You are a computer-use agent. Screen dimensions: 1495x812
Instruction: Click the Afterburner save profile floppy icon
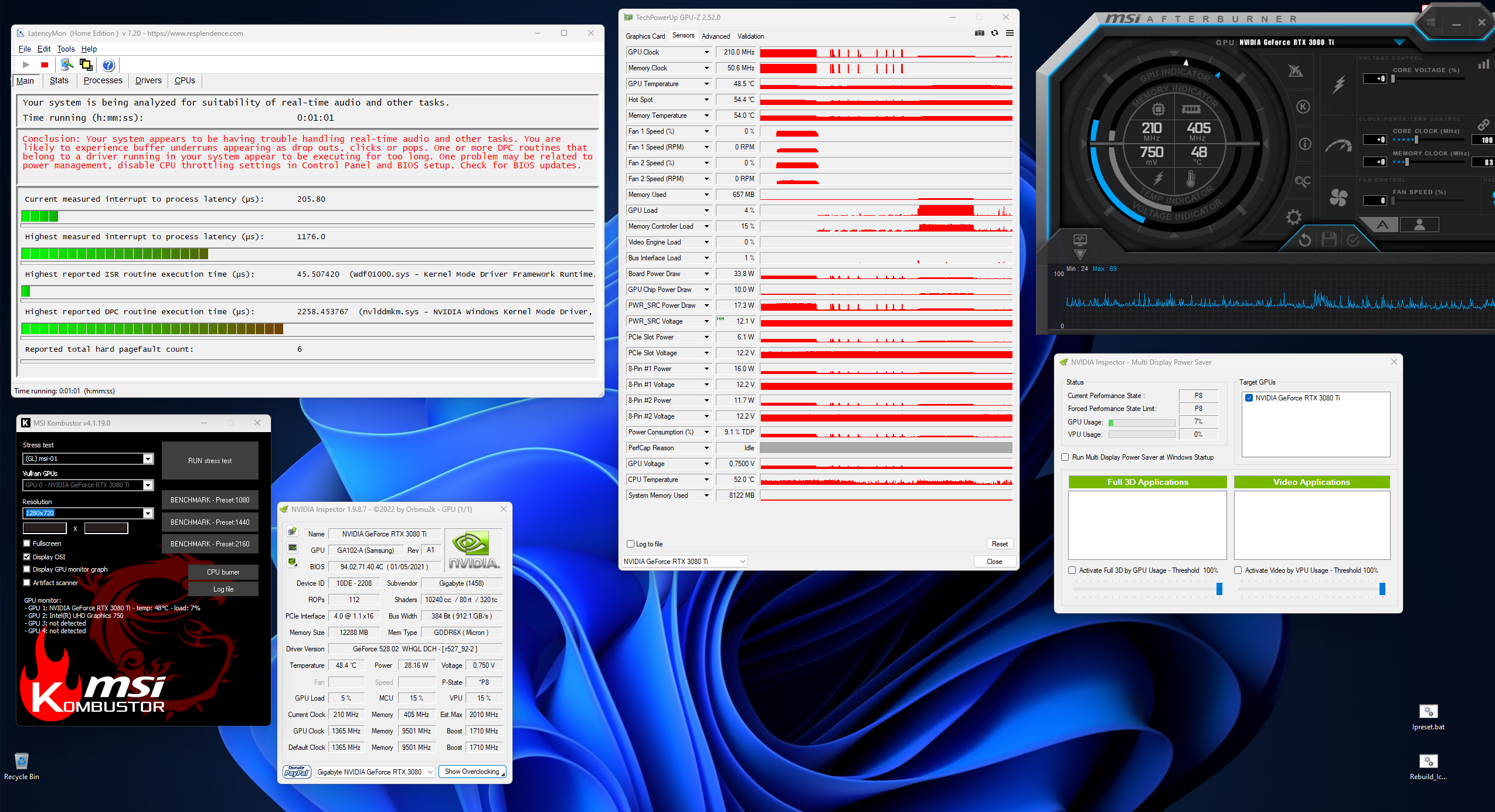pyautogui.click(x=1329, y=239)
